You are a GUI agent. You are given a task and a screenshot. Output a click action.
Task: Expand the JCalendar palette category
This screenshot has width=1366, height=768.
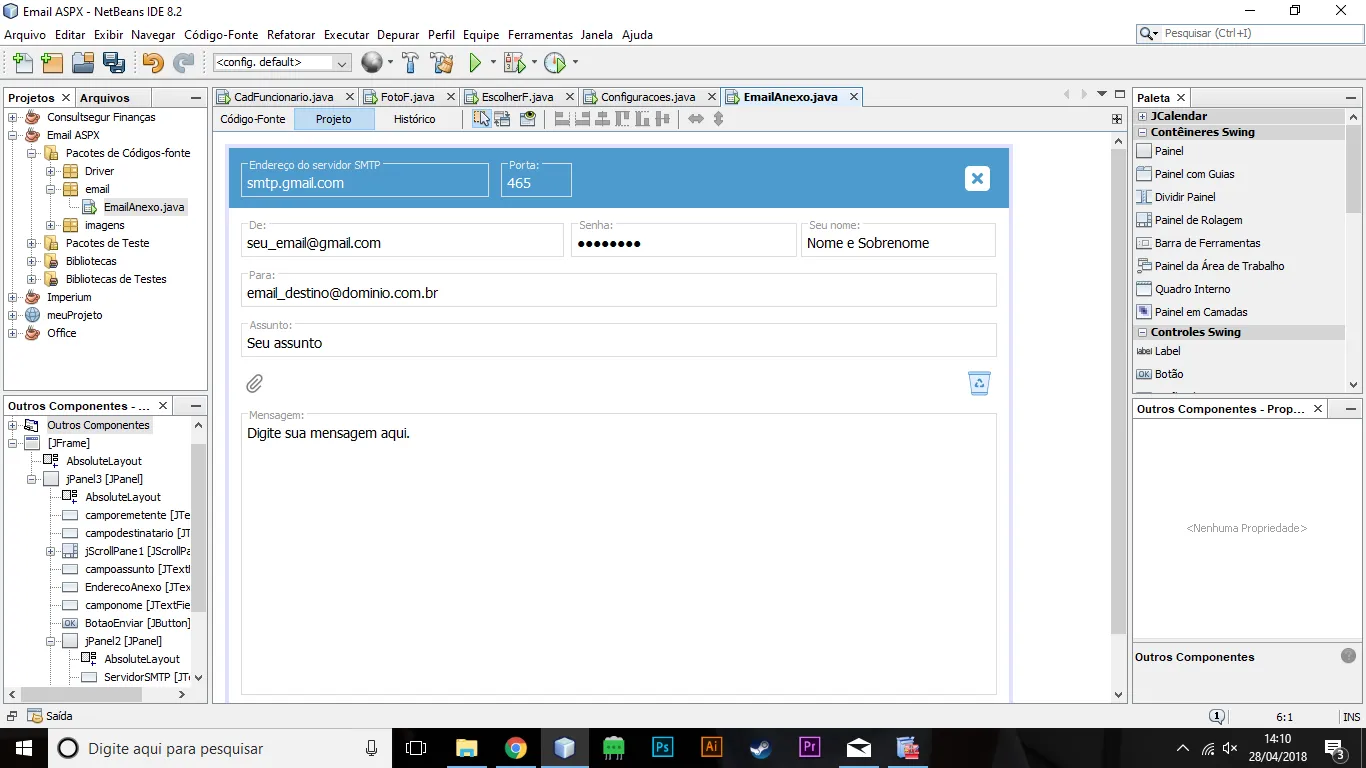tap(1142, 116)
